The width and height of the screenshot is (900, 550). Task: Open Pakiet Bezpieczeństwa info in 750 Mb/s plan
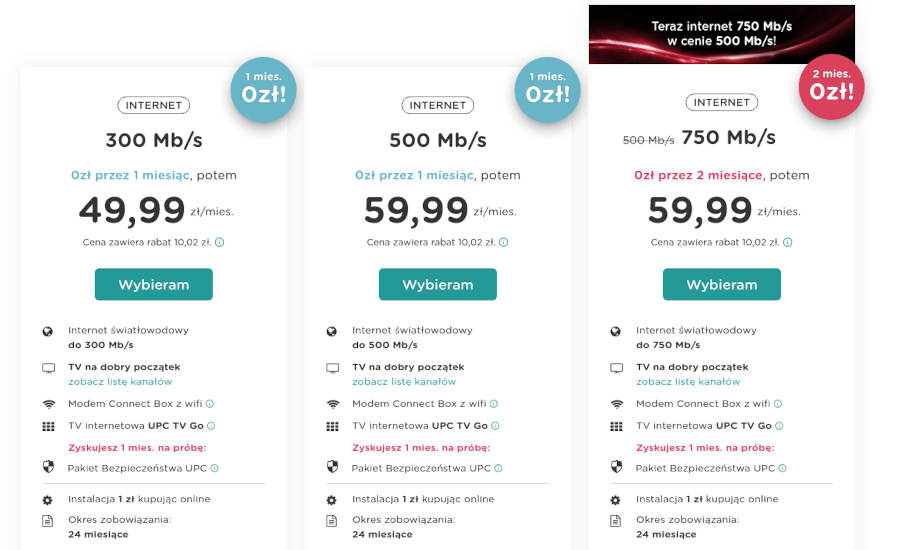click(782, 468)
